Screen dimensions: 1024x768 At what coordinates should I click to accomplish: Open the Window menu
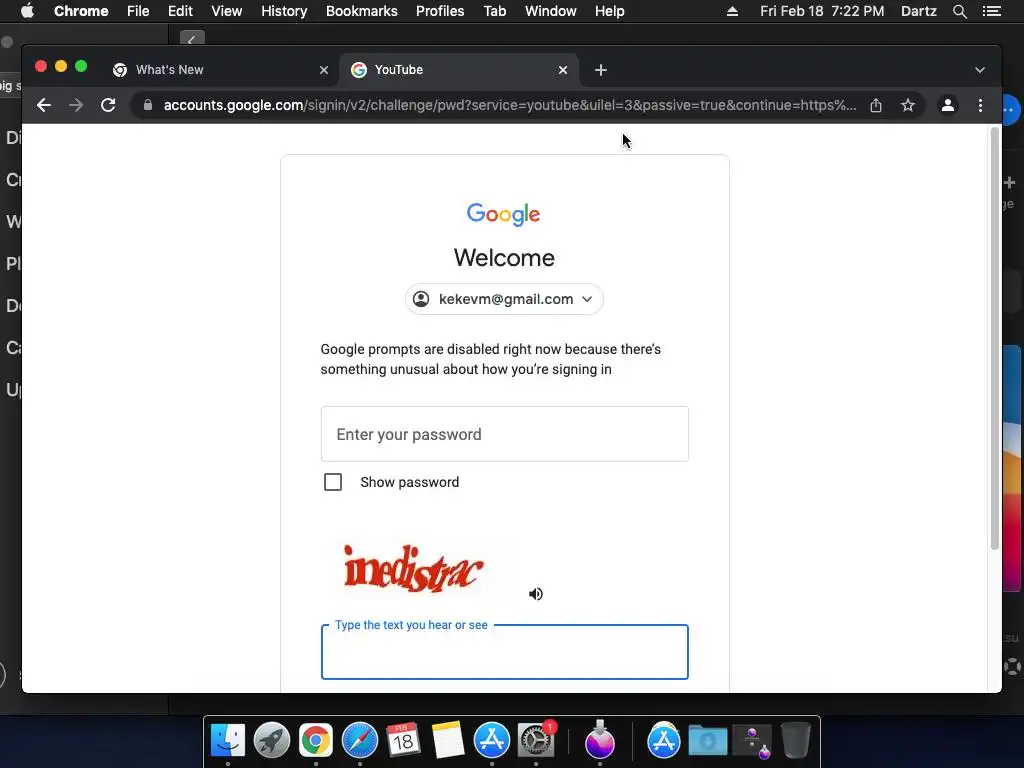pos(551,11)
